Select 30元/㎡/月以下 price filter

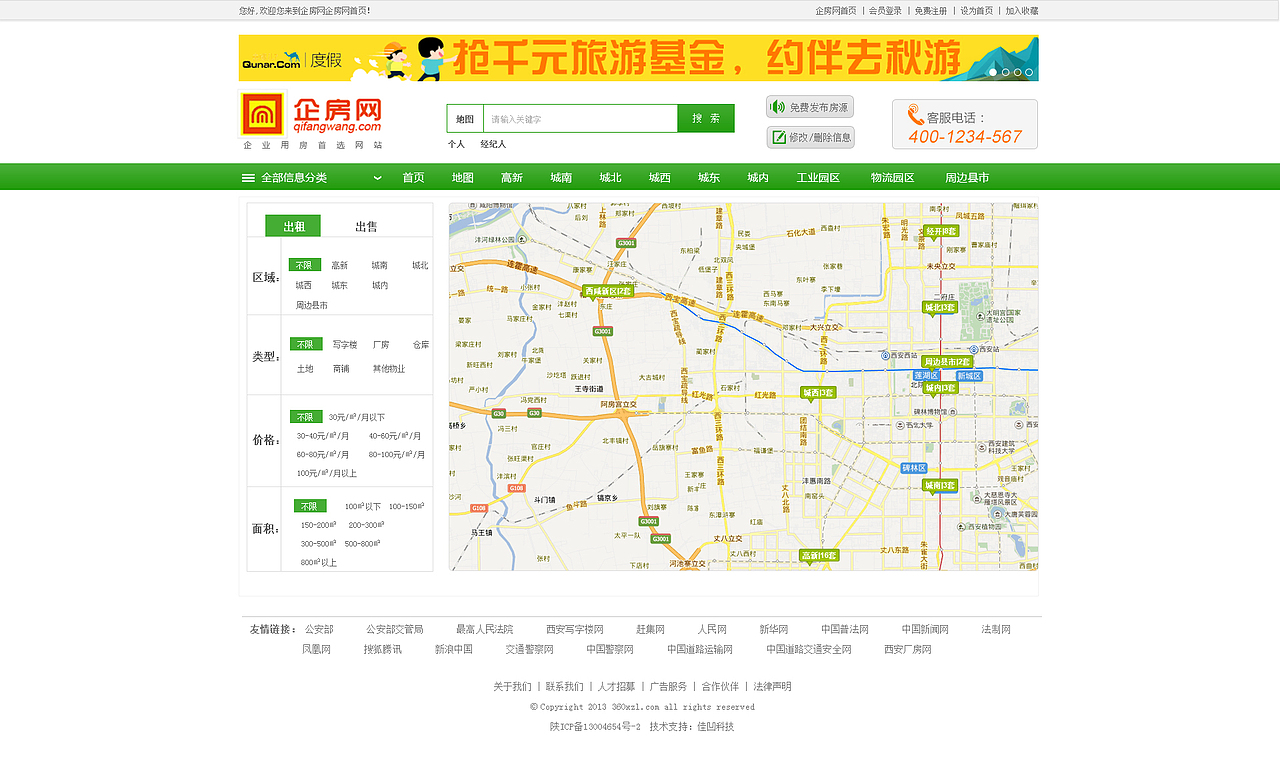[x=357, y=417]
